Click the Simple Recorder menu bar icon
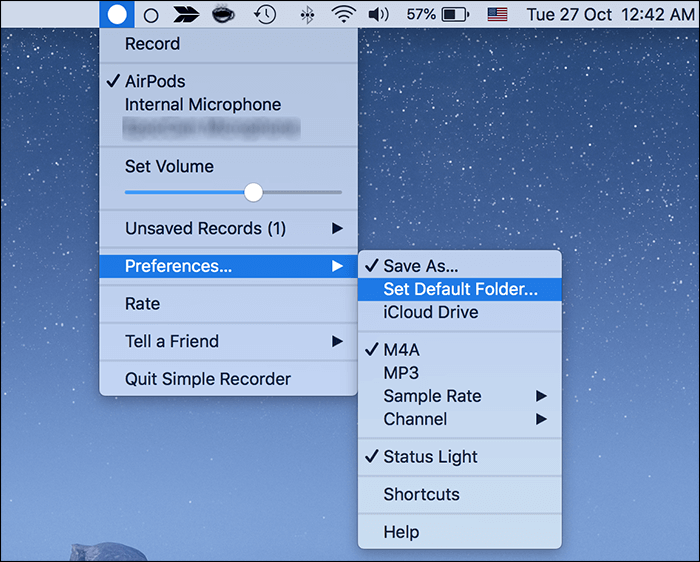 click(x=117, y=14)
